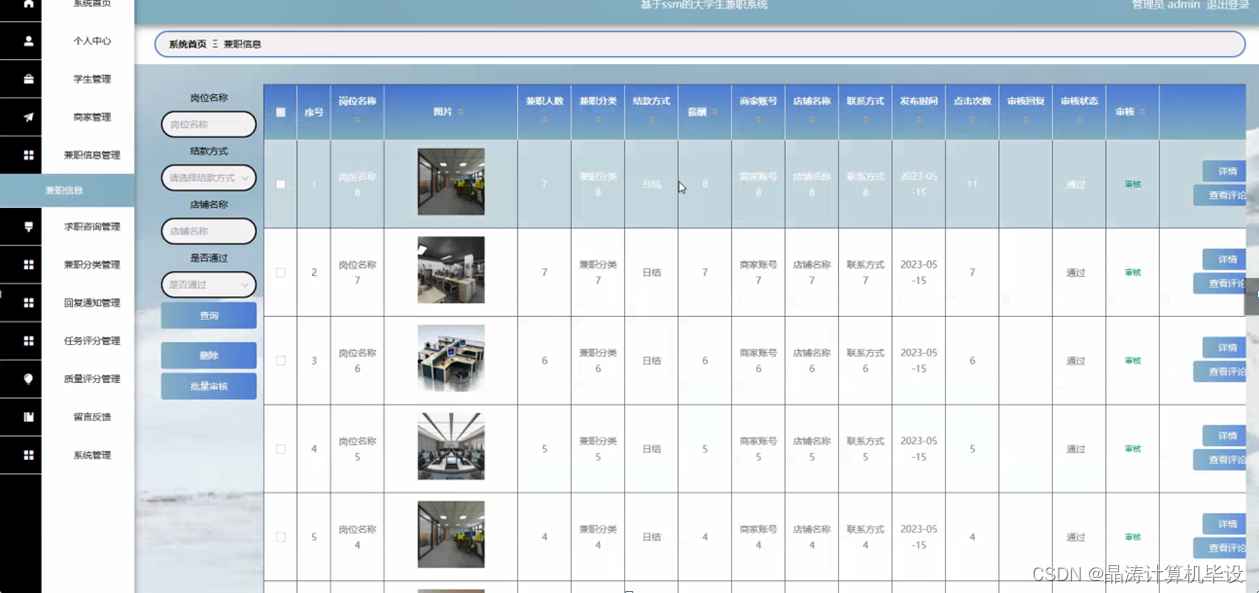Click the location pin icon beside 质量评分管理
The height and width of the screenshot is (593, 1259).
click(28, 379)
